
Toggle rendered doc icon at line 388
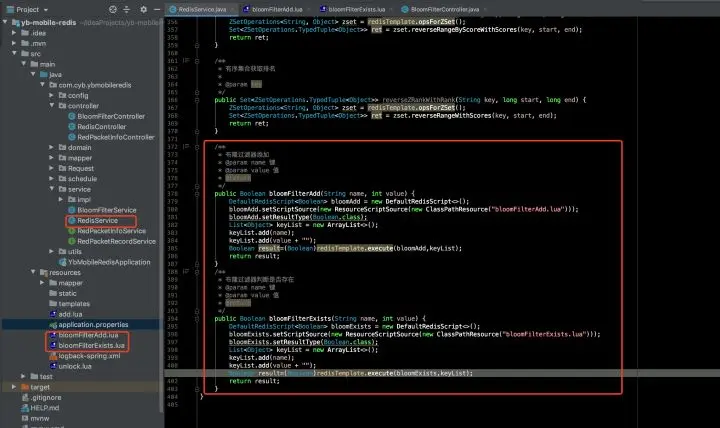tap(186, 271)
